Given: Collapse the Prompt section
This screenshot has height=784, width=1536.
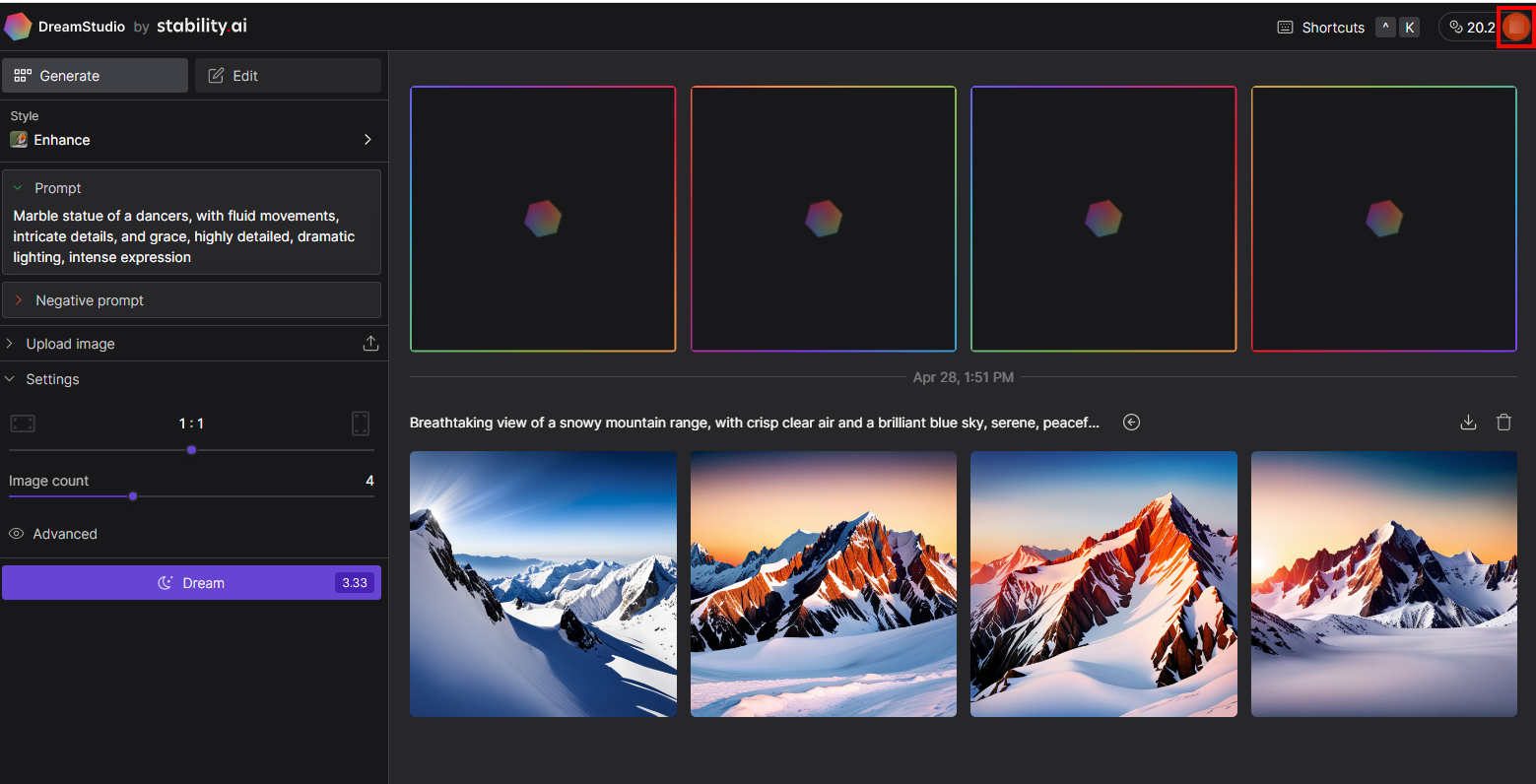Looking at the screenshot, I should (x=18, y=188).
